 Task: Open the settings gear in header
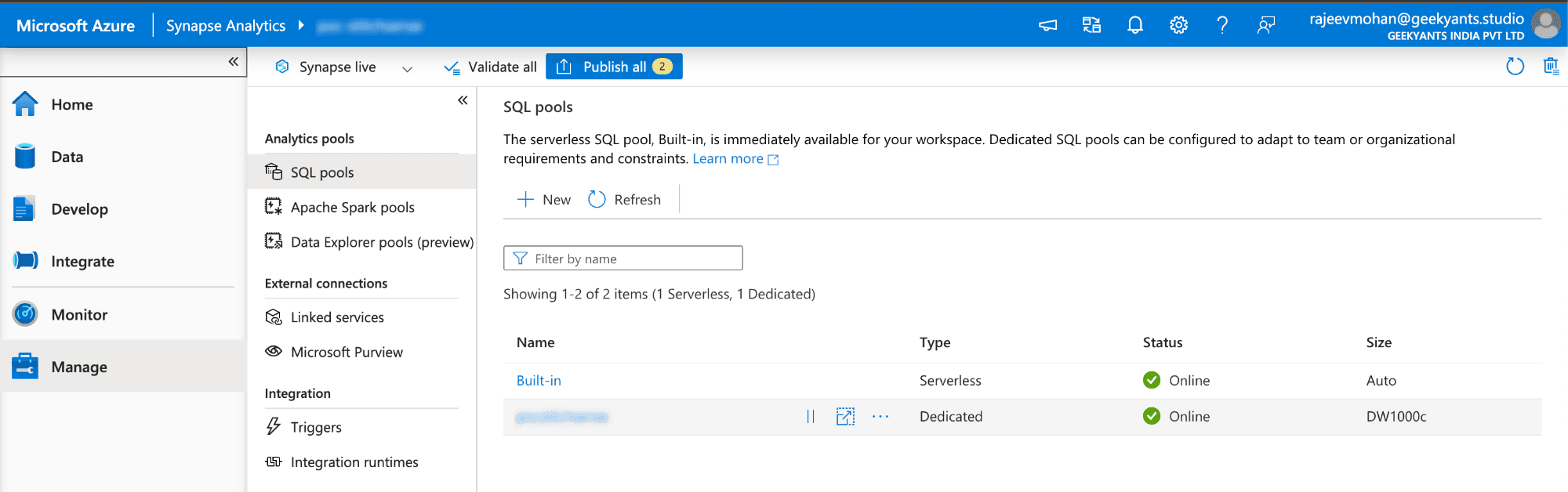[x=1178, y=25]
